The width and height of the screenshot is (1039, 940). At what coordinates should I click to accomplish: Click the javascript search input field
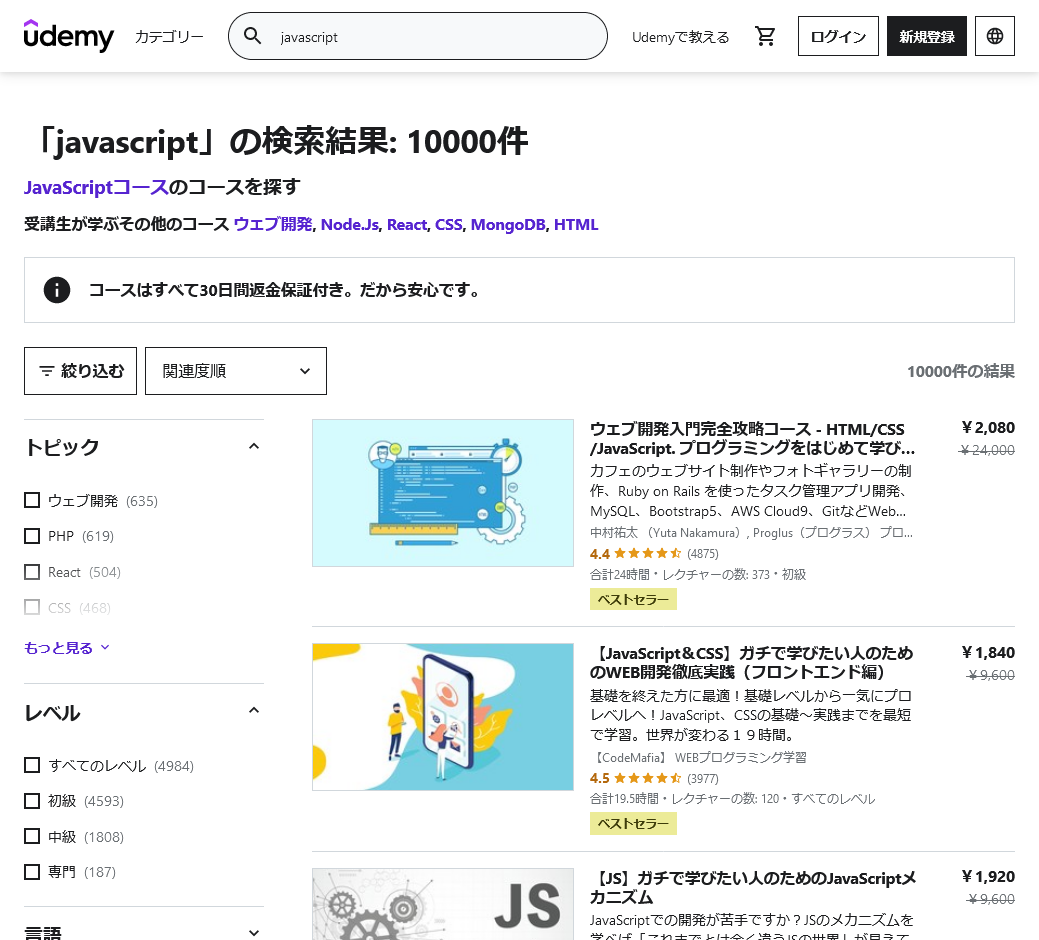point(430,37)
